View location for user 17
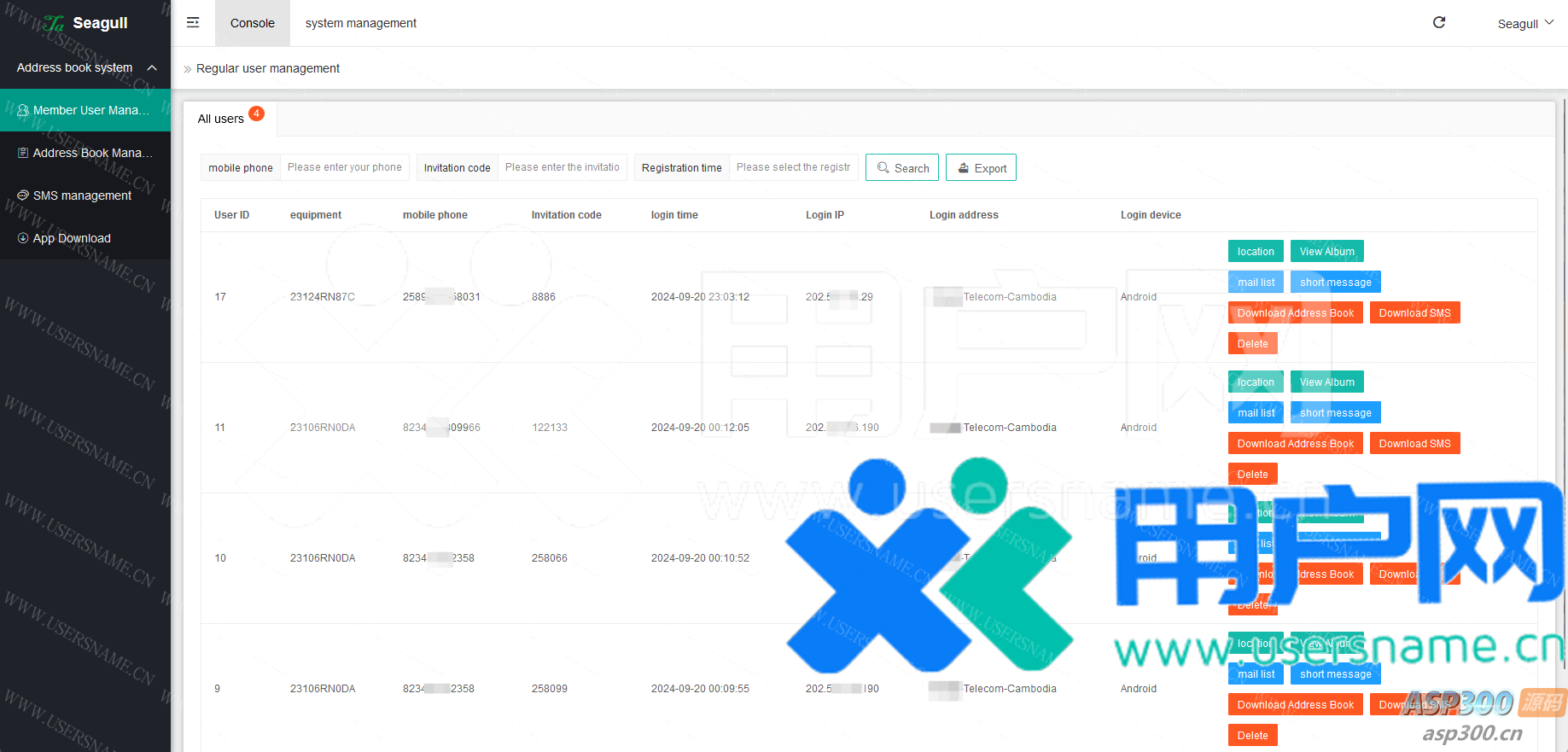 pos(1256,252)
